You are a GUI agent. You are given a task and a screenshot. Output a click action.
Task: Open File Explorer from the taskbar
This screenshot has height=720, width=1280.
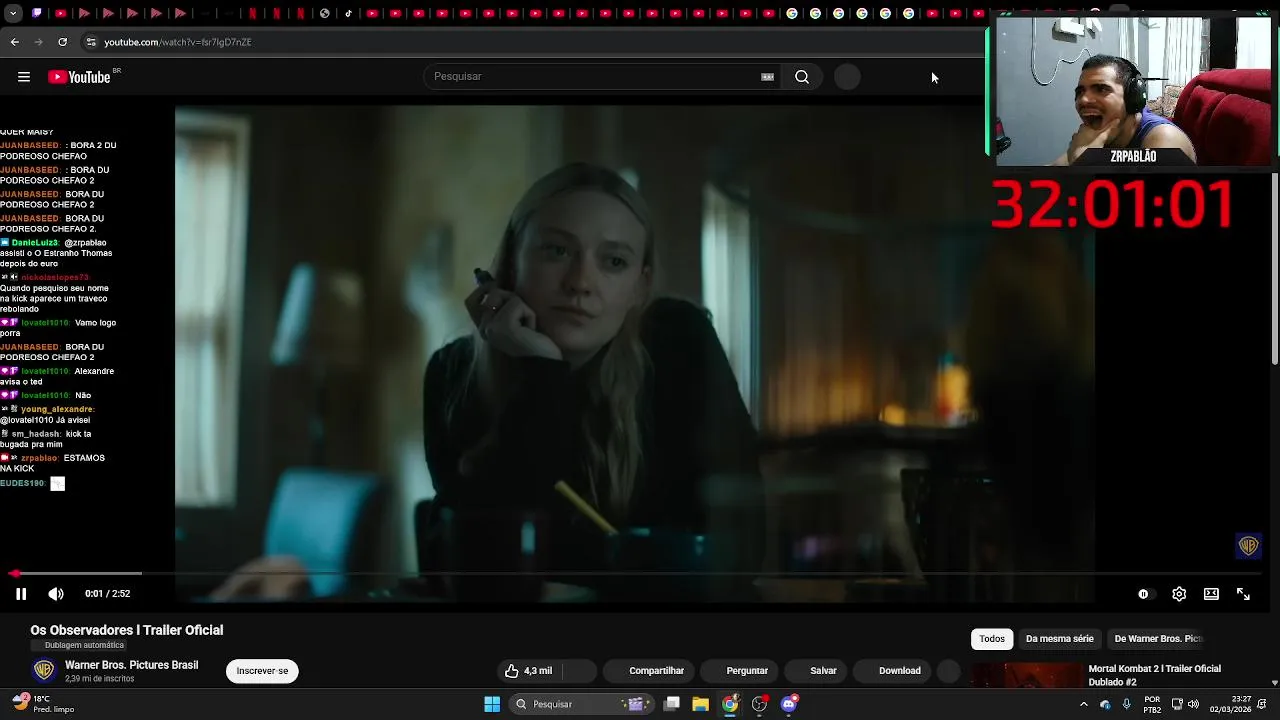(701, 704)
